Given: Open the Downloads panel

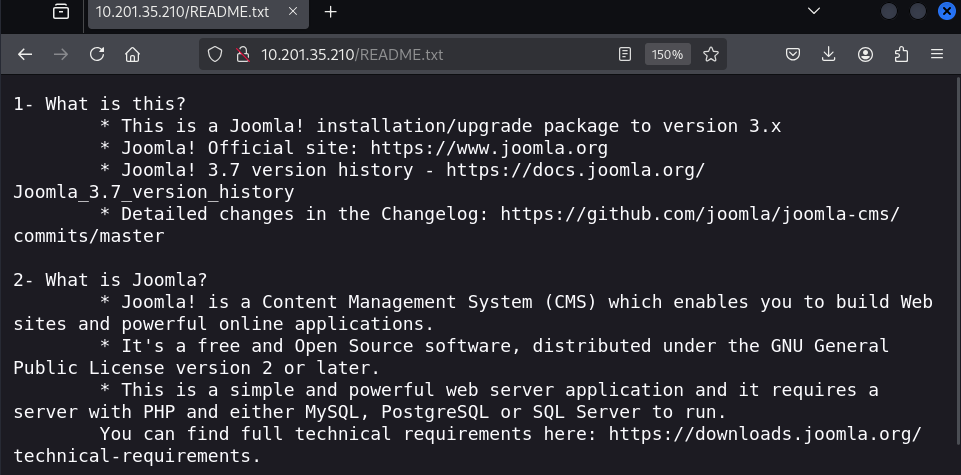Looking at the screenshot, I should click(829, 55).
